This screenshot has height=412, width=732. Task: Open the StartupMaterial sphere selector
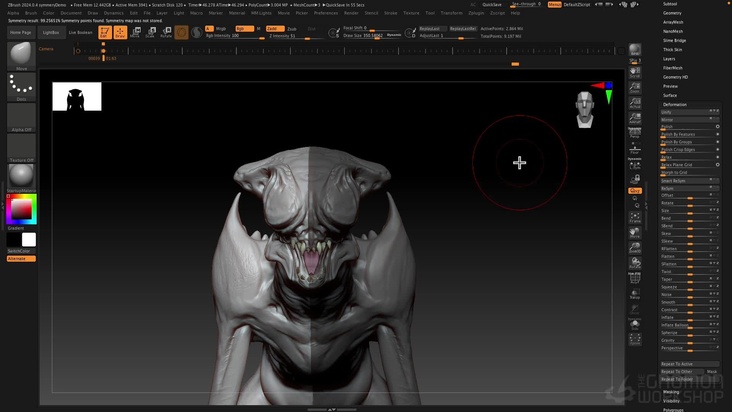(21, 178)
